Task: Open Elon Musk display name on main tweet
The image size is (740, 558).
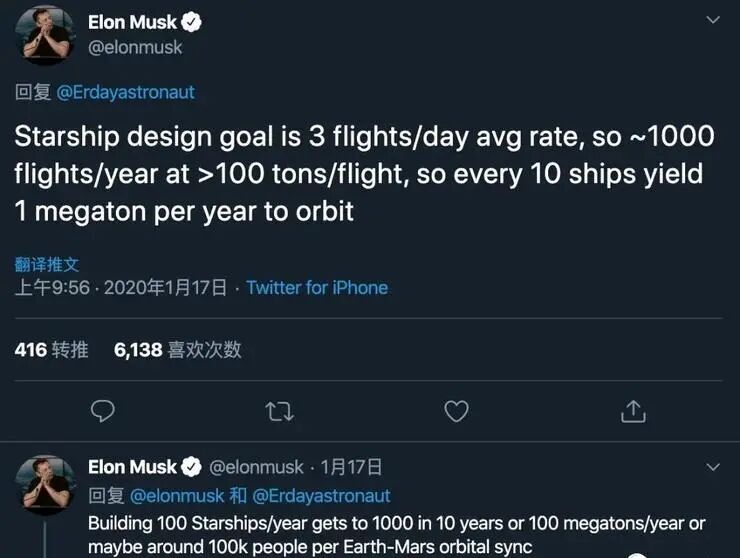Action: coord(131,22)
